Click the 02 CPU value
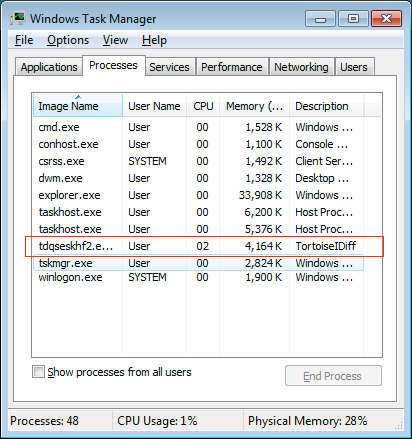The image size is (412, 439). tap(202, 246)
